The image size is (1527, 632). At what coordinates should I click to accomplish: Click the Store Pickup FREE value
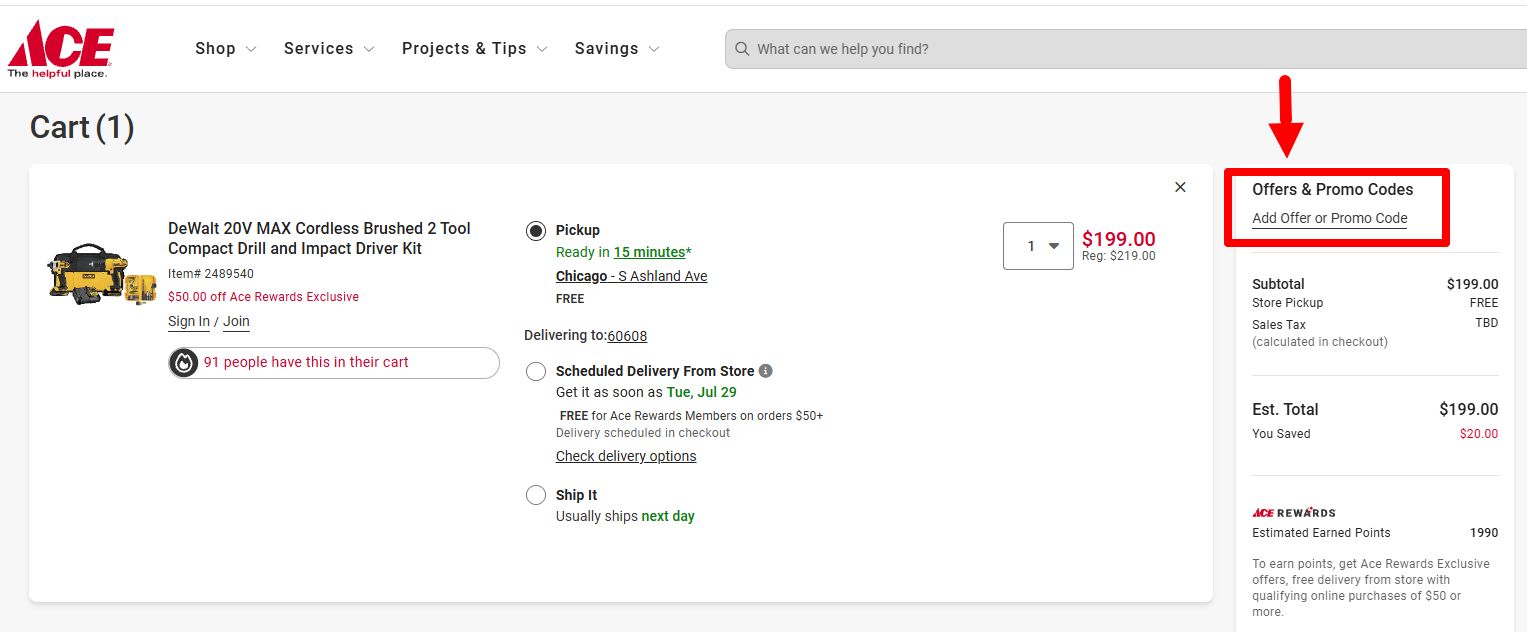1484,303
